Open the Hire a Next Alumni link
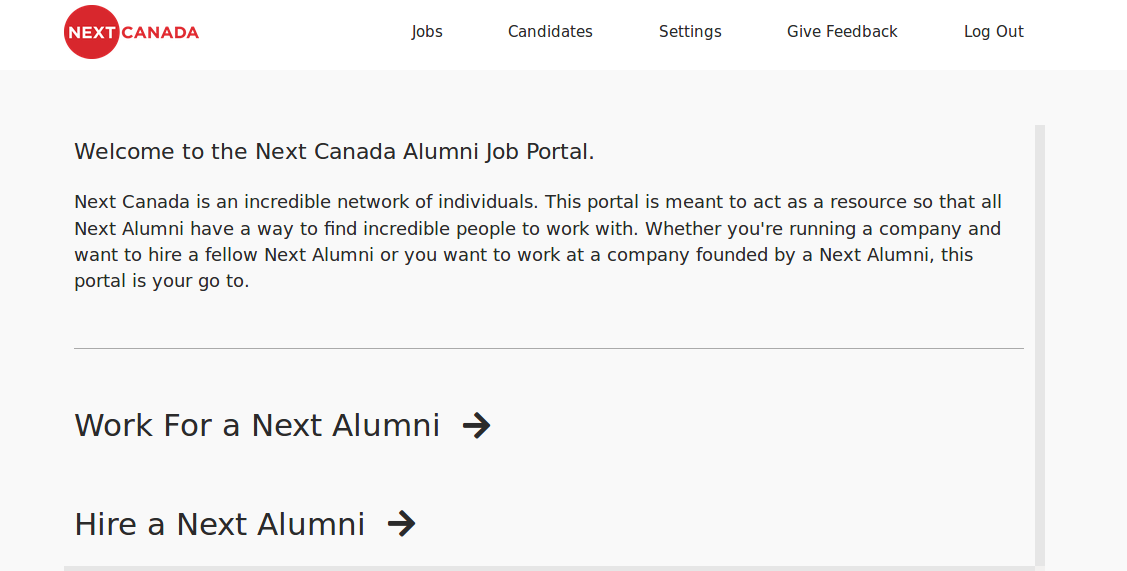1127x571 pixels. click(x=220, y=524)
